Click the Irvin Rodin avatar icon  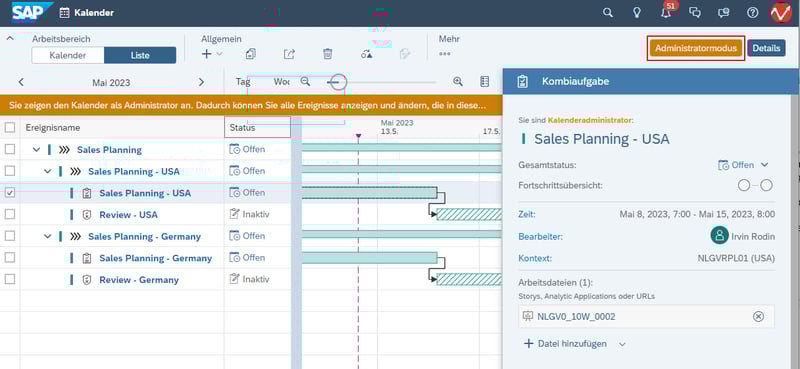tap(719, 236)
